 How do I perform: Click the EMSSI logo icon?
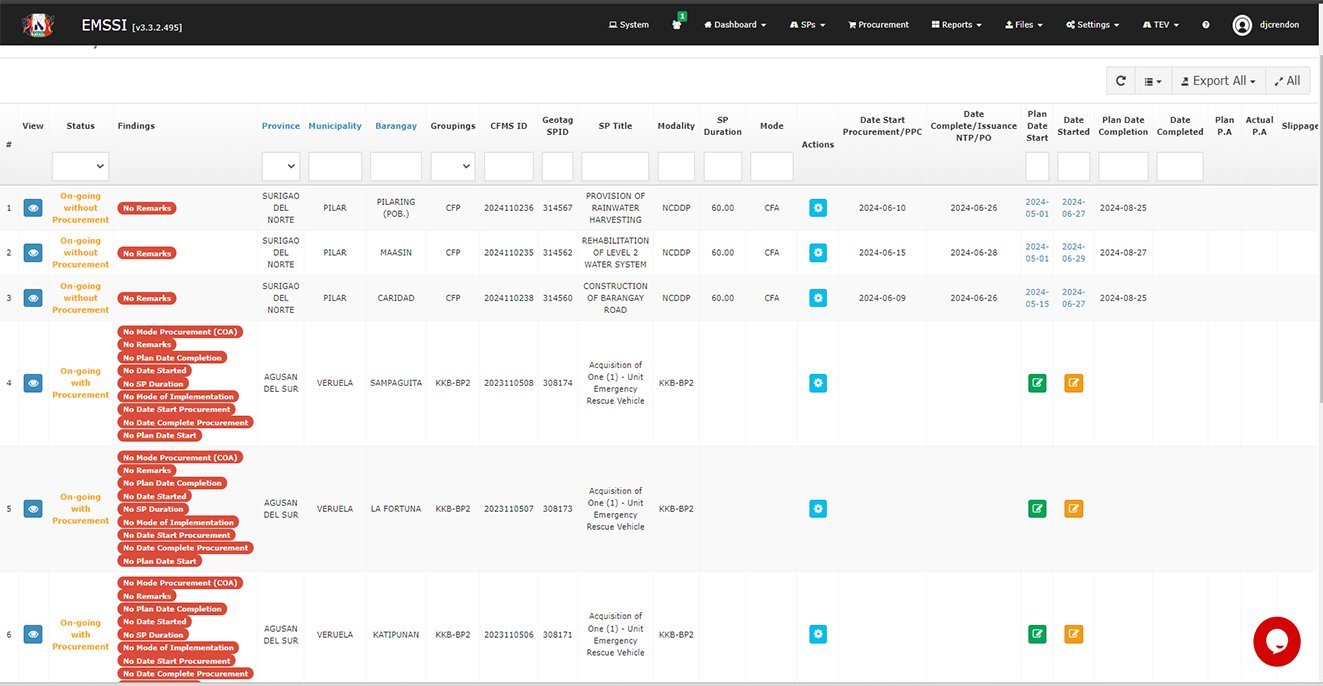pos(37,24)
